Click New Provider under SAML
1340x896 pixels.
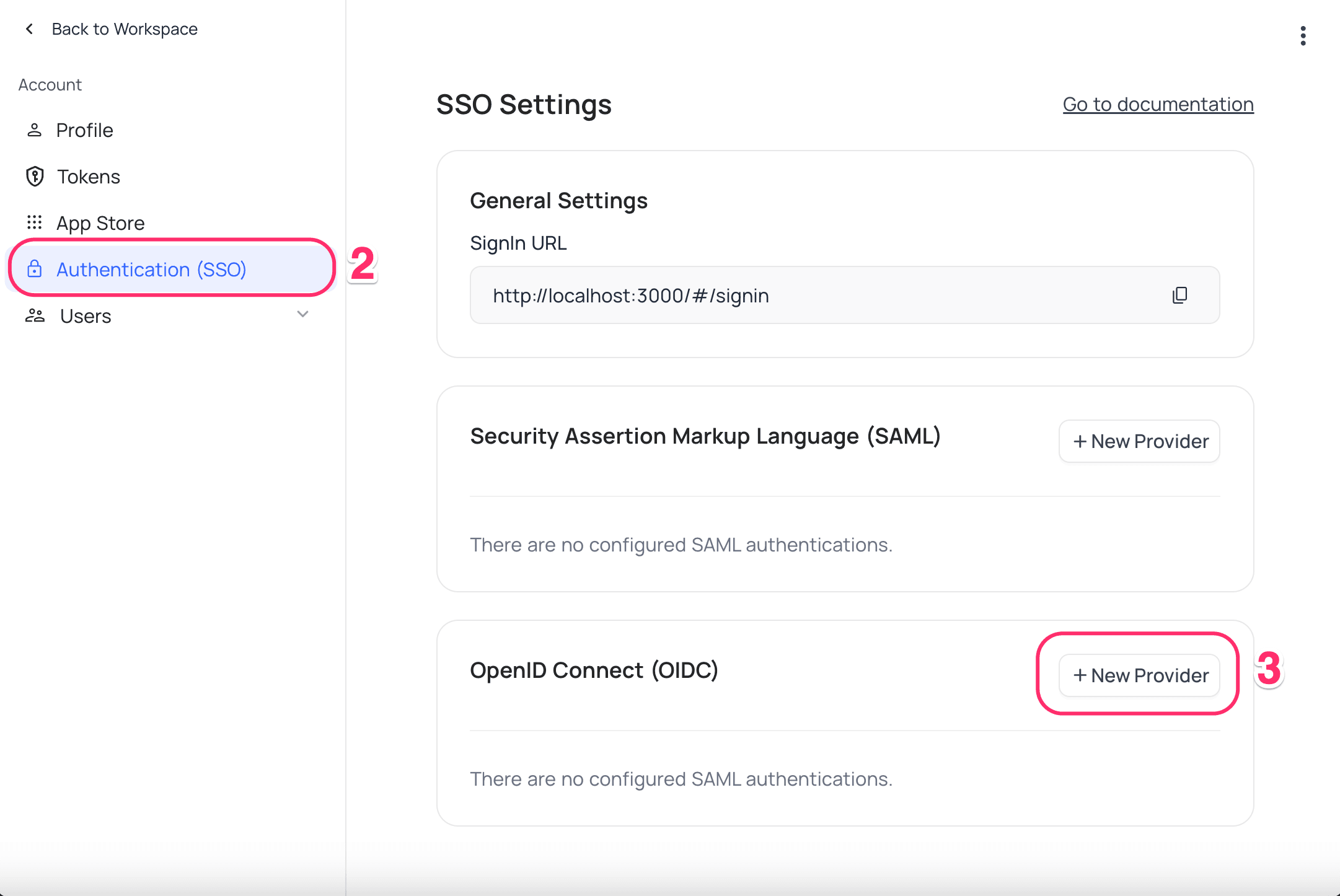(1139, 441)
